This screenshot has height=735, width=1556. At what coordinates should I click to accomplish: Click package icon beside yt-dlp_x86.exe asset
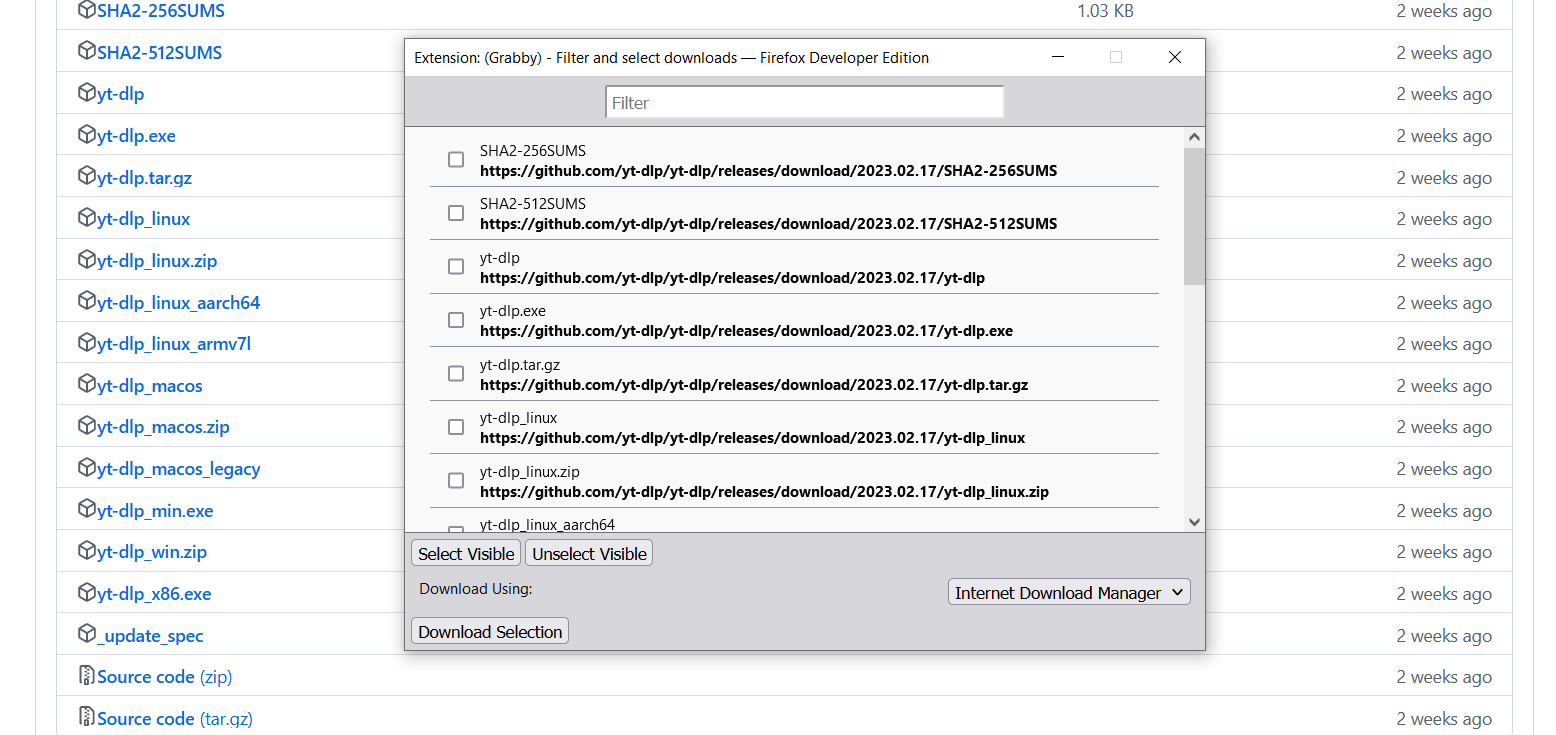tap(87, 593)
